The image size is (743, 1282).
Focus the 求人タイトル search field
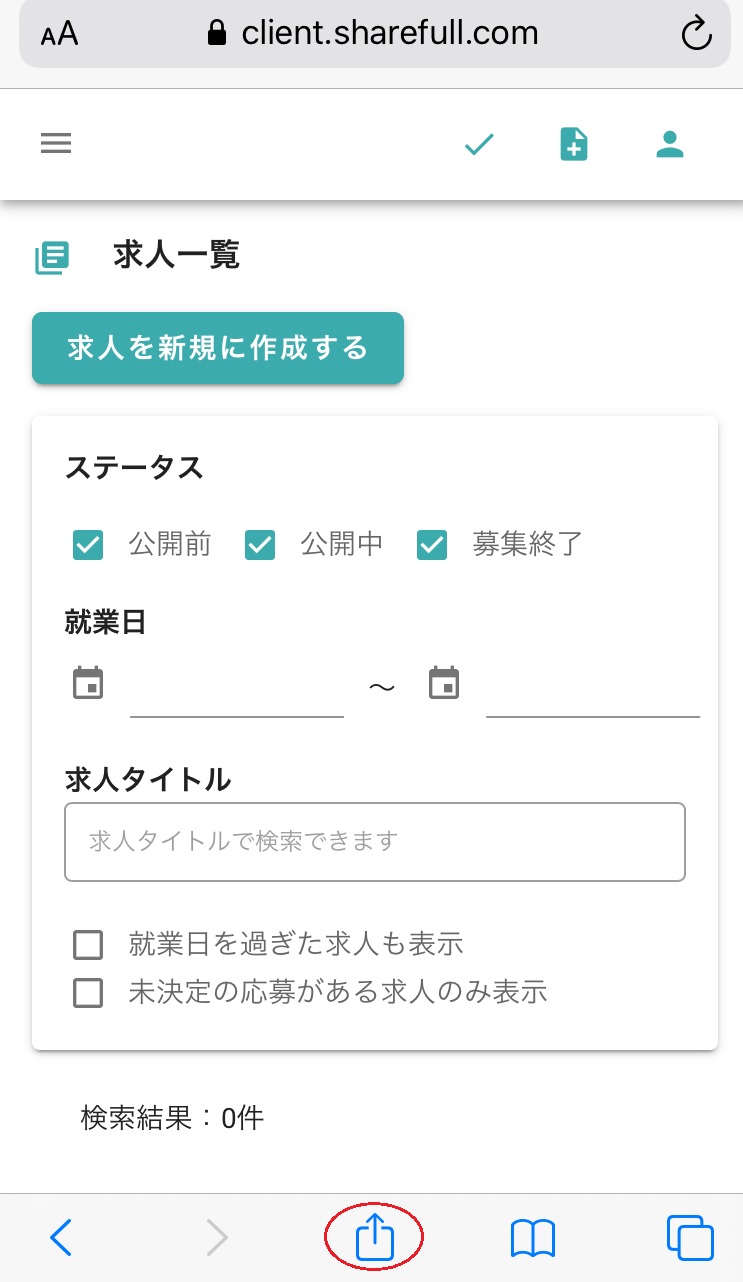click(x=375, y=842)
